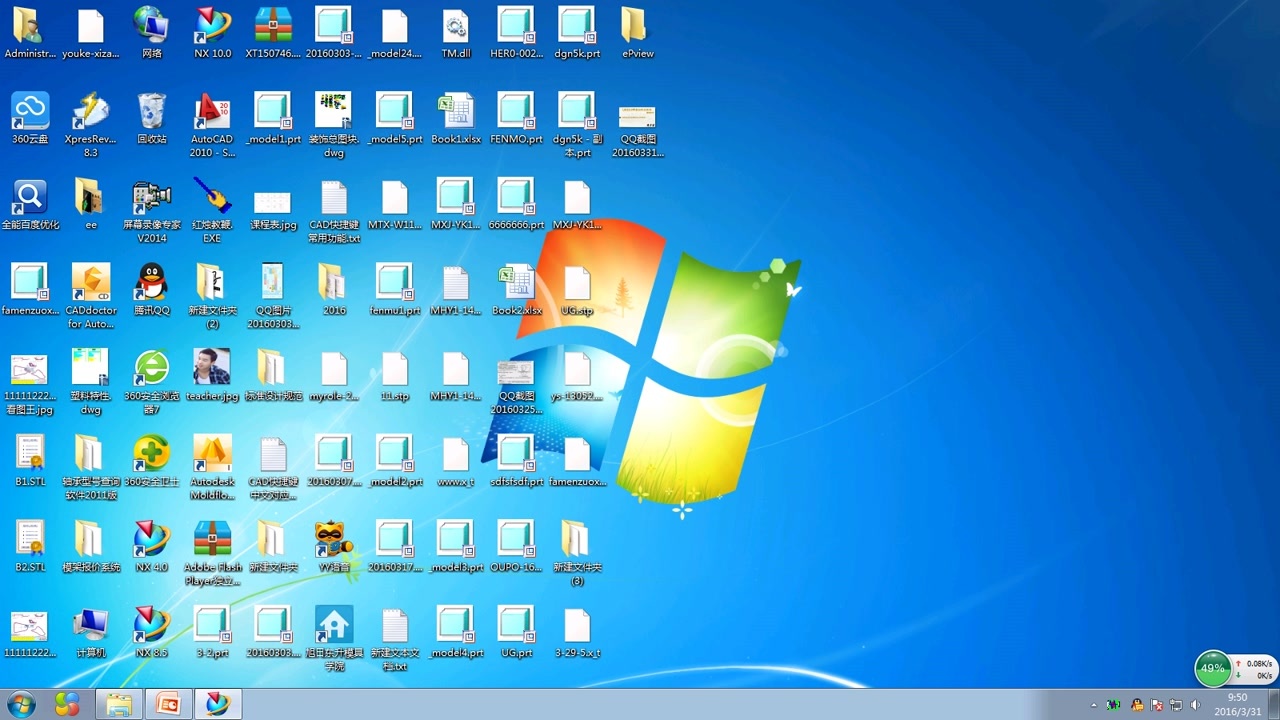Select the 11.stp file
Screen dimensions: 1280x720
pyautogui.click(x=395, y=375)
